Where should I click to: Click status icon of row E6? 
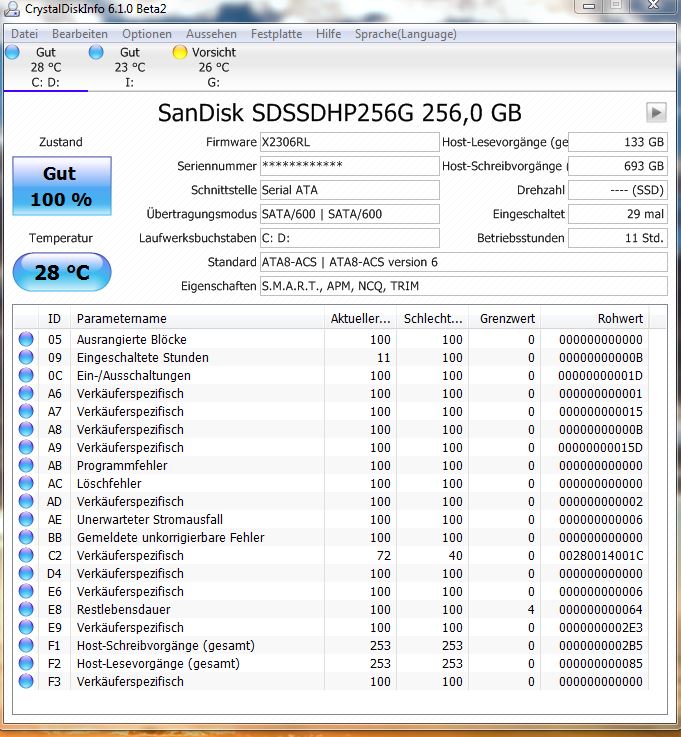point(26,591)
